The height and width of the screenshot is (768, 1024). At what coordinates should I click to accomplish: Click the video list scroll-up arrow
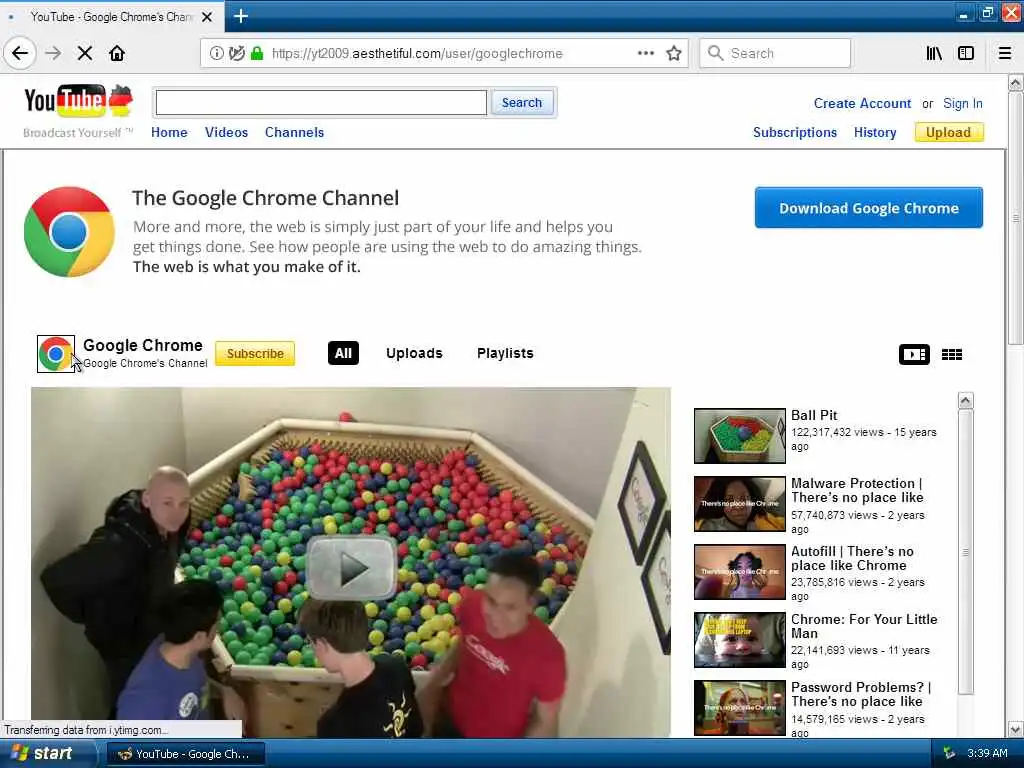pyautogui.click(x=965, y=400)
